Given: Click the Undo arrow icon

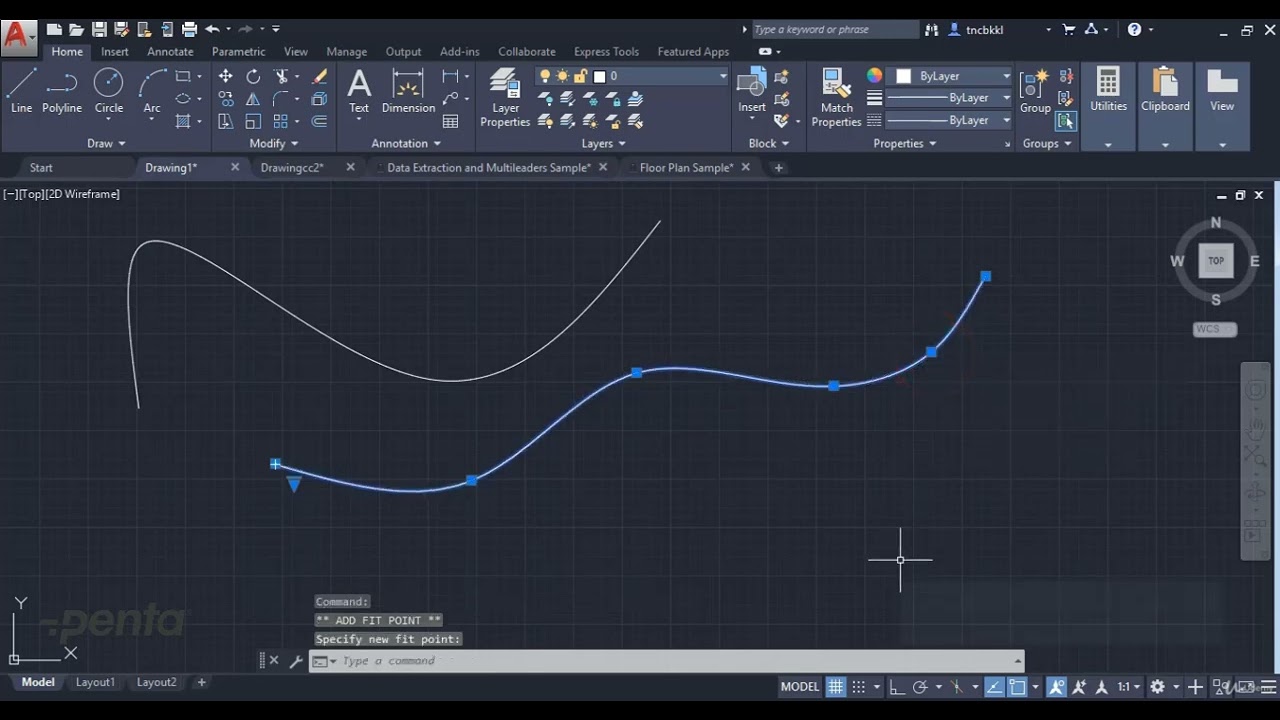Looking at the screenshot, I should click(x=212, y=29).
